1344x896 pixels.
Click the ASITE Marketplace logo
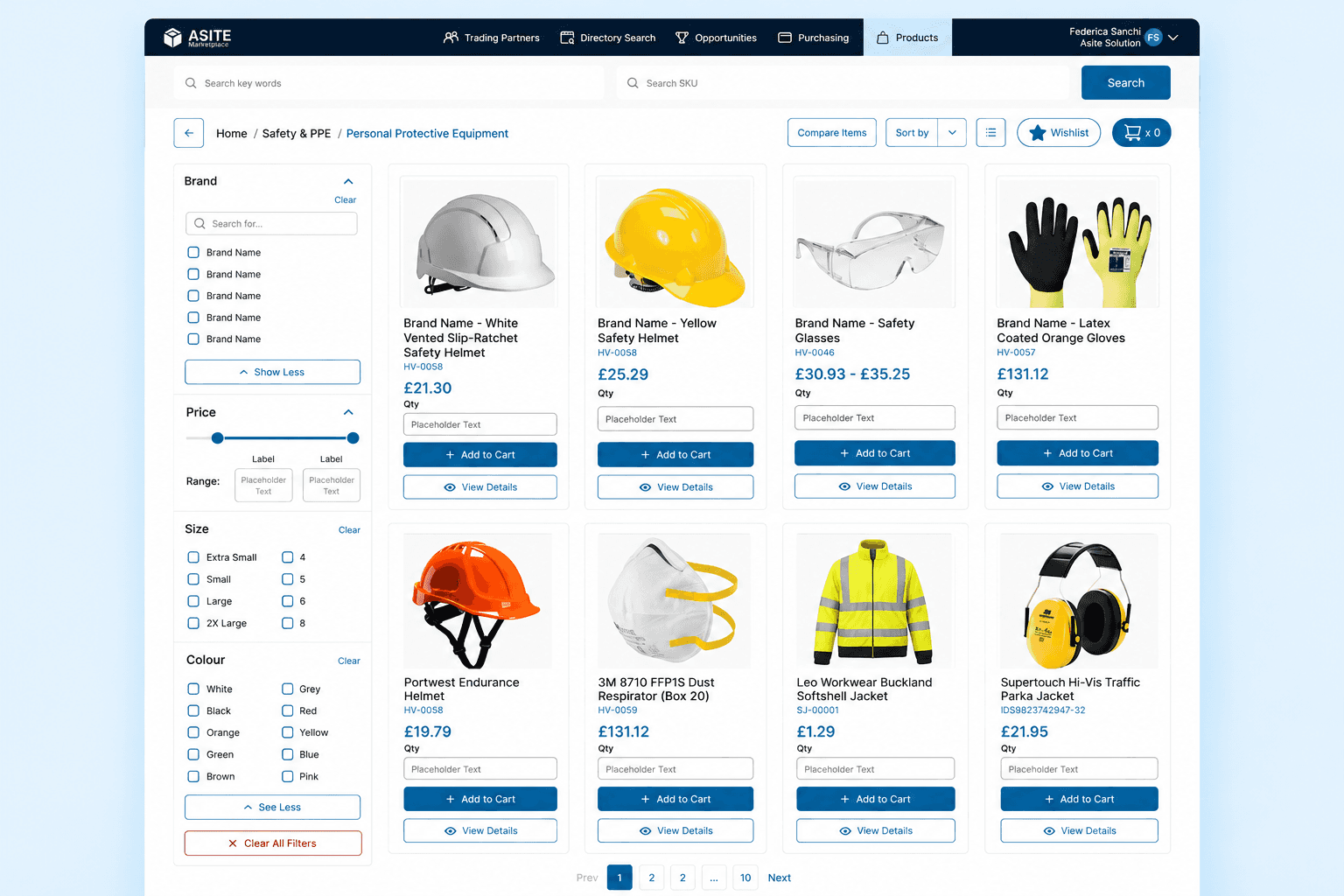click(198, 38)
